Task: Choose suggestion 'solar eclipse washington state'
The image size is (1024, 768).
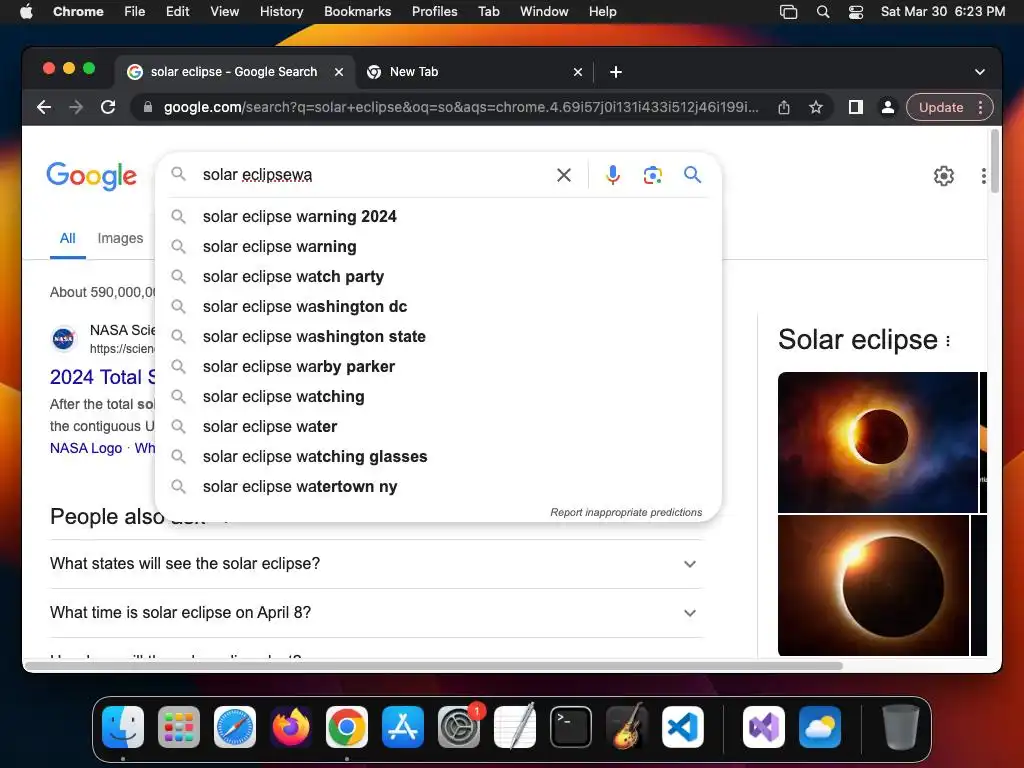Action: (x=438, y=337)
